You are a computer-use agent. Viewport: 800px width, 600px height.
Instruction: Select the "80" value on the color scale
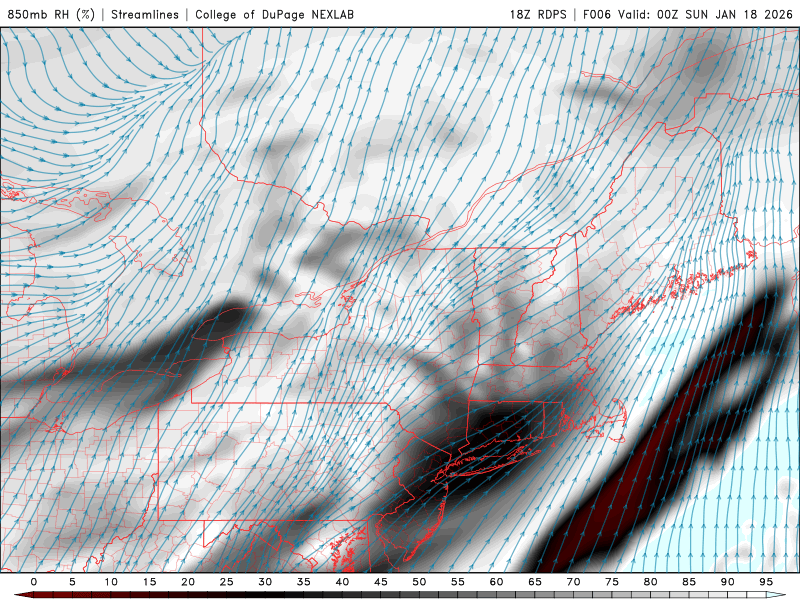click(650, 582)
